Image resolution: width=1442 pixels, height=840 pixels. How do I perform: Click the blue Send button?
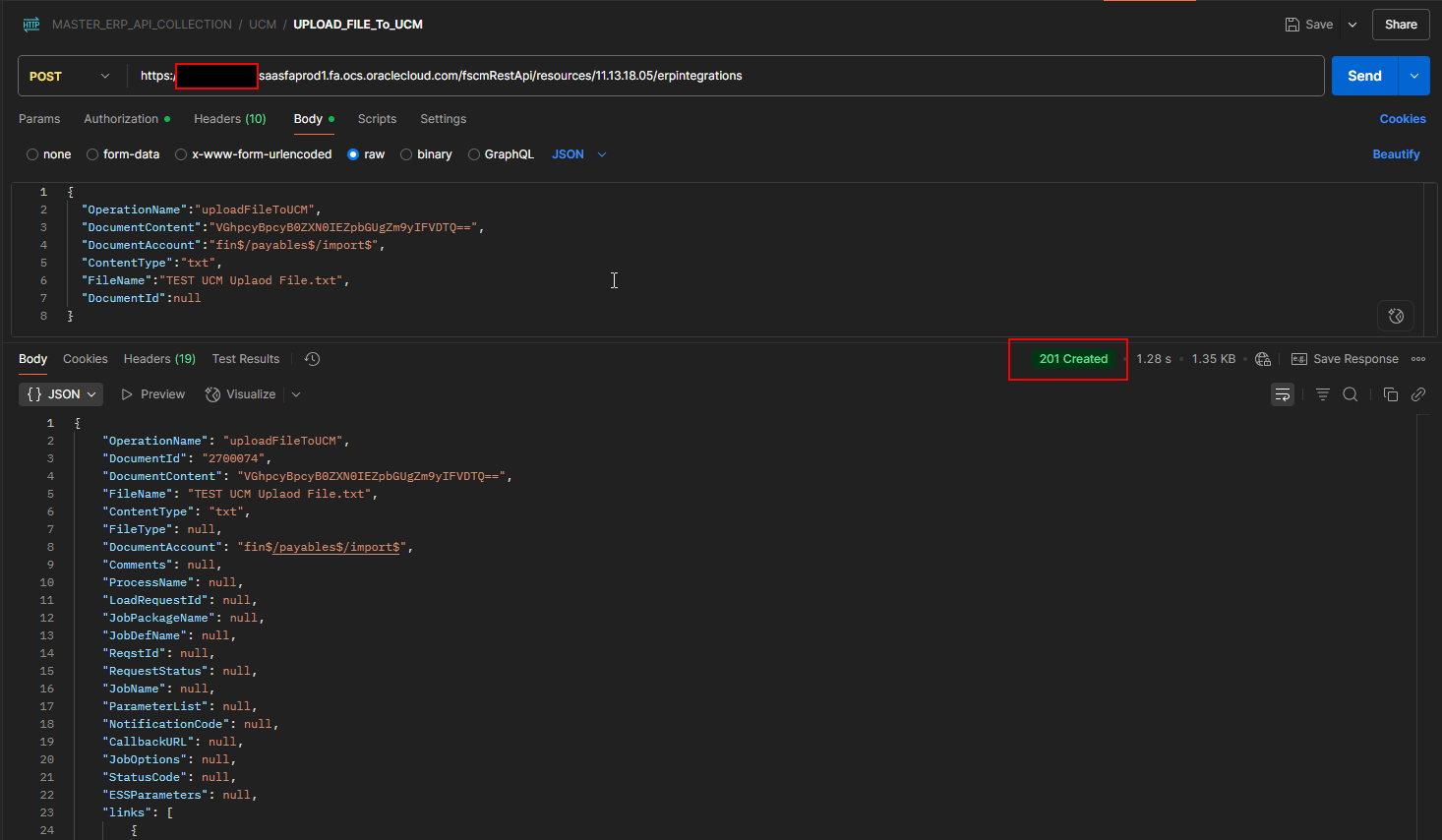click(x=1365, y=76)
